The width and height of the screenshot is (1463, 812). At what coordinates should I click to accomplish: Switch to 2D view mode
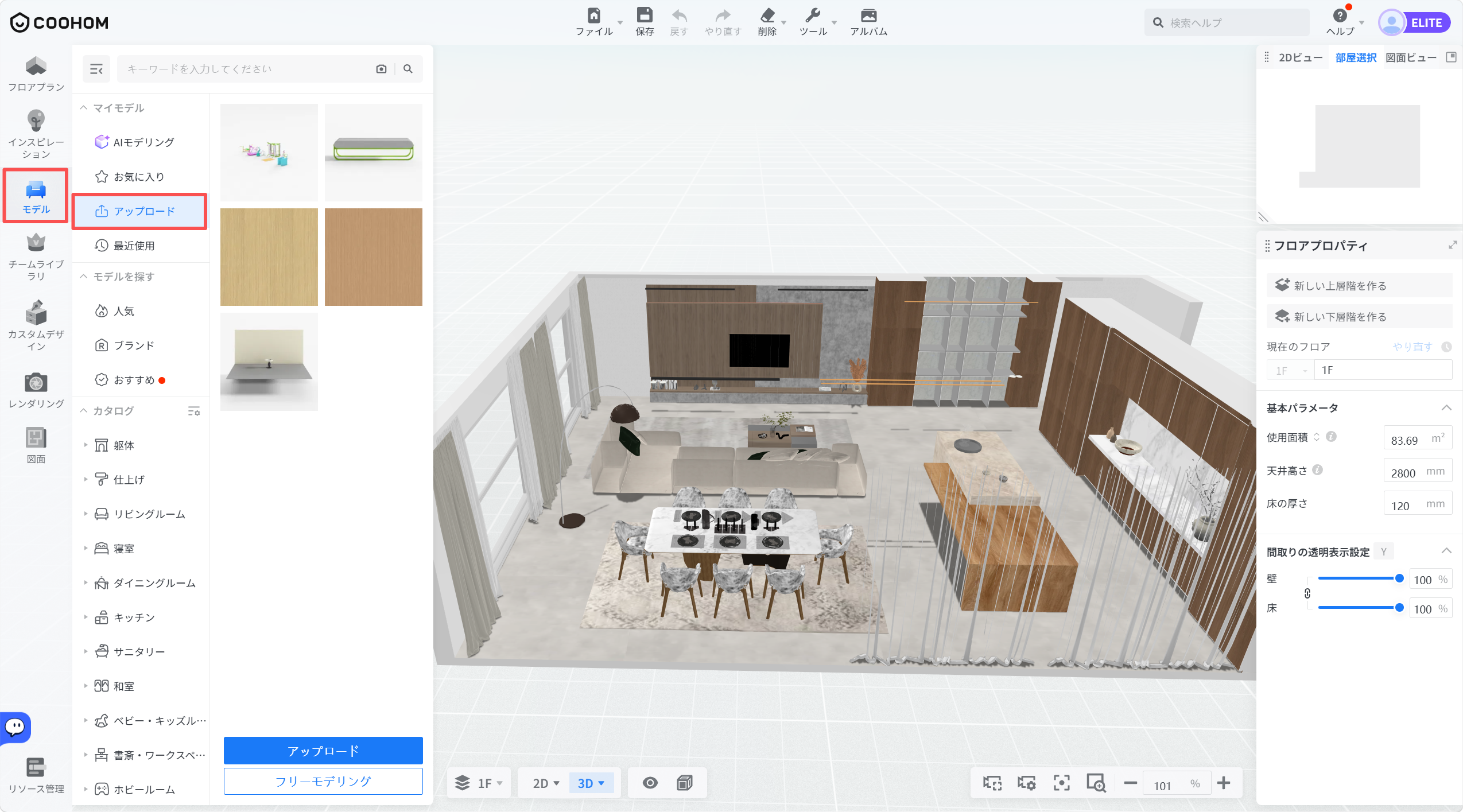(x=545, y=783)
